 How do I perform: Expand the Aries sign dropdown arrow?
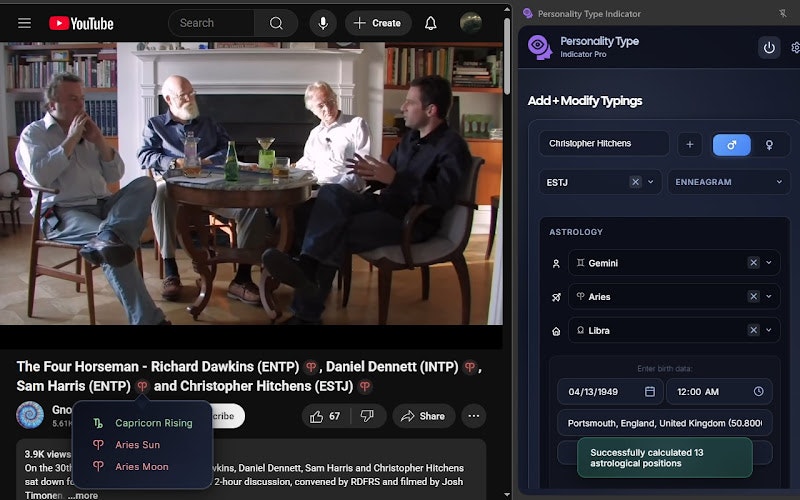[769, 296]
